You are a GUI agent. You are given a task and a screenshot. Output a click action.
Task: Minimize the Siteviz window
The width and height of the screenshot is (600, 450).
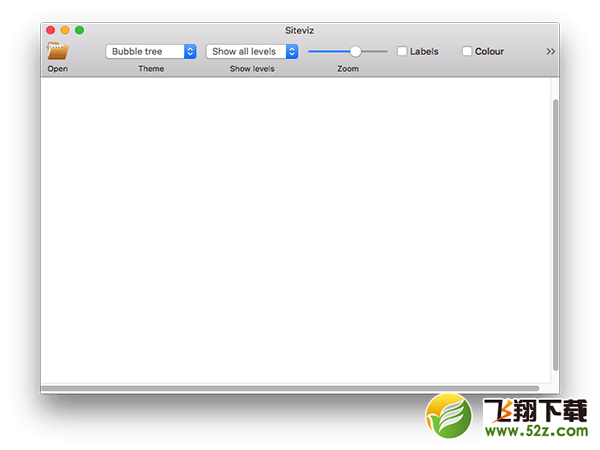point(65,30)
